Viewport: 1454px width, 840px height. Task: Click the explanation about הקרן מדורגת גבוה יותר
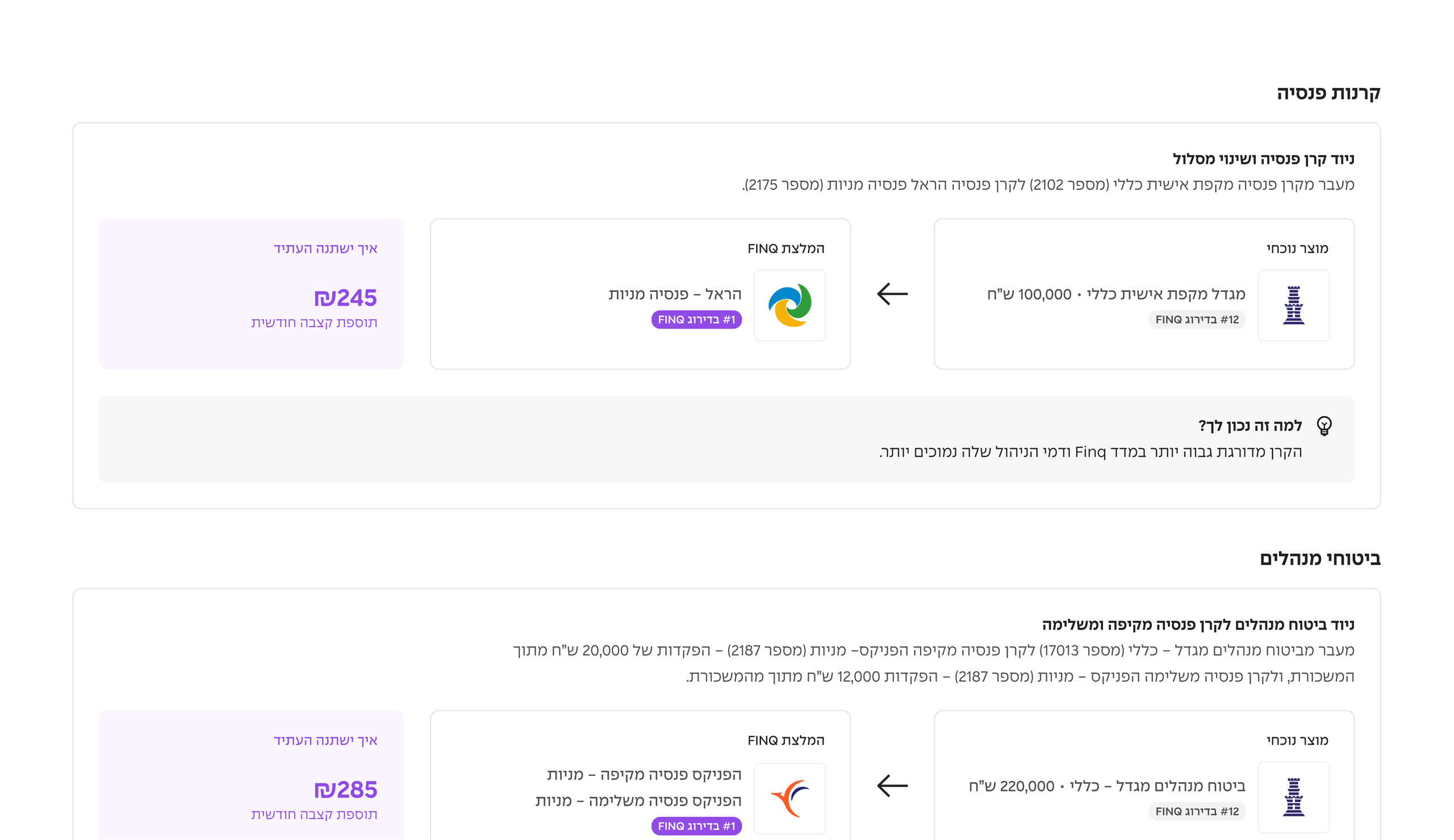(1090, 452)
